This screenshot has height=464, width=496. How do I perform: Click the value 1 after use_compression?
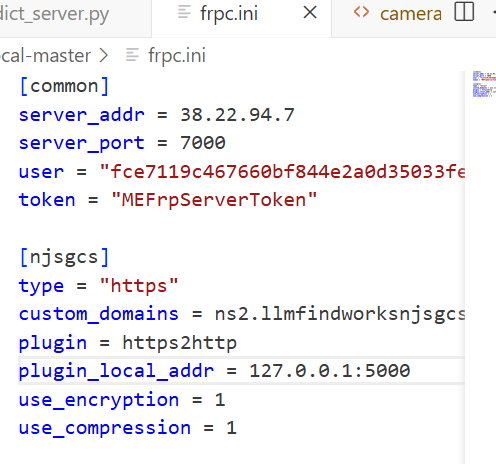click(231, 428)
